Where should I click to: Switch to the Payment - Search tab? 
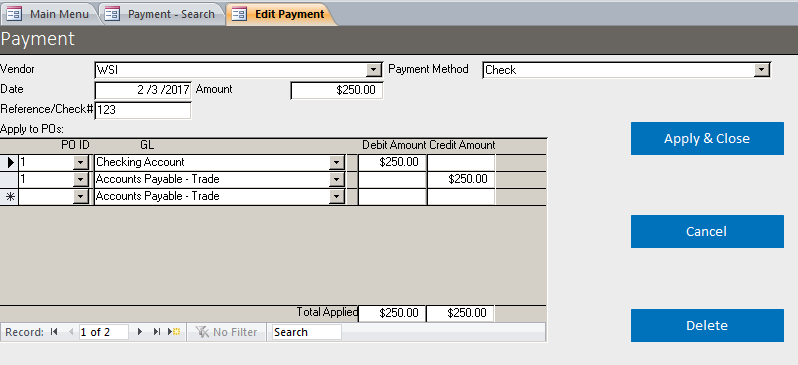163,14
